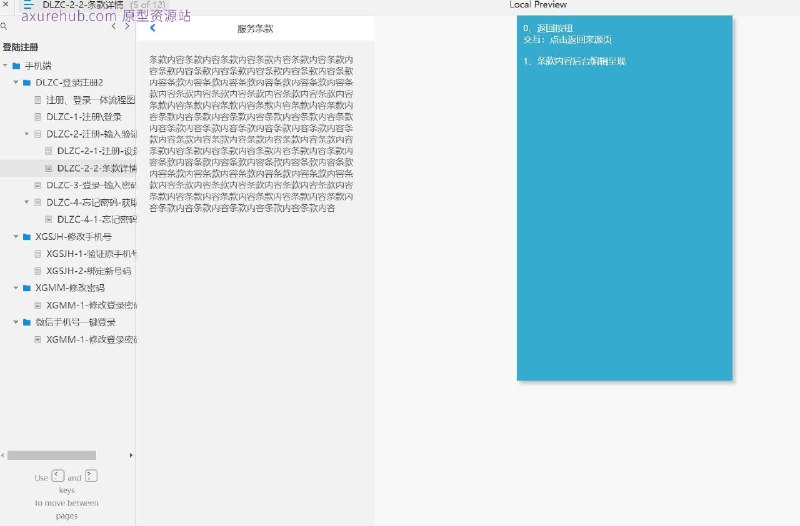Click the page icon beside DLZC-3-登录-输入密码

click(38, 185)
